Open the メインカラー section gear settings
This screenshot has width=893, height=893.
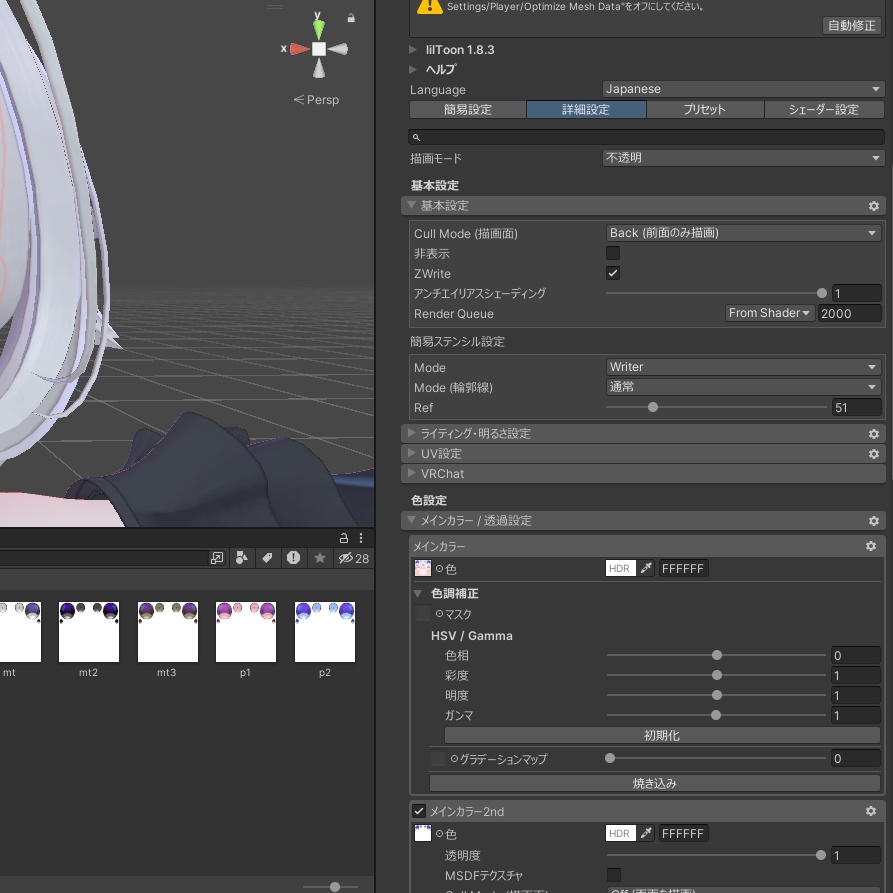click(x=871, y=546)
